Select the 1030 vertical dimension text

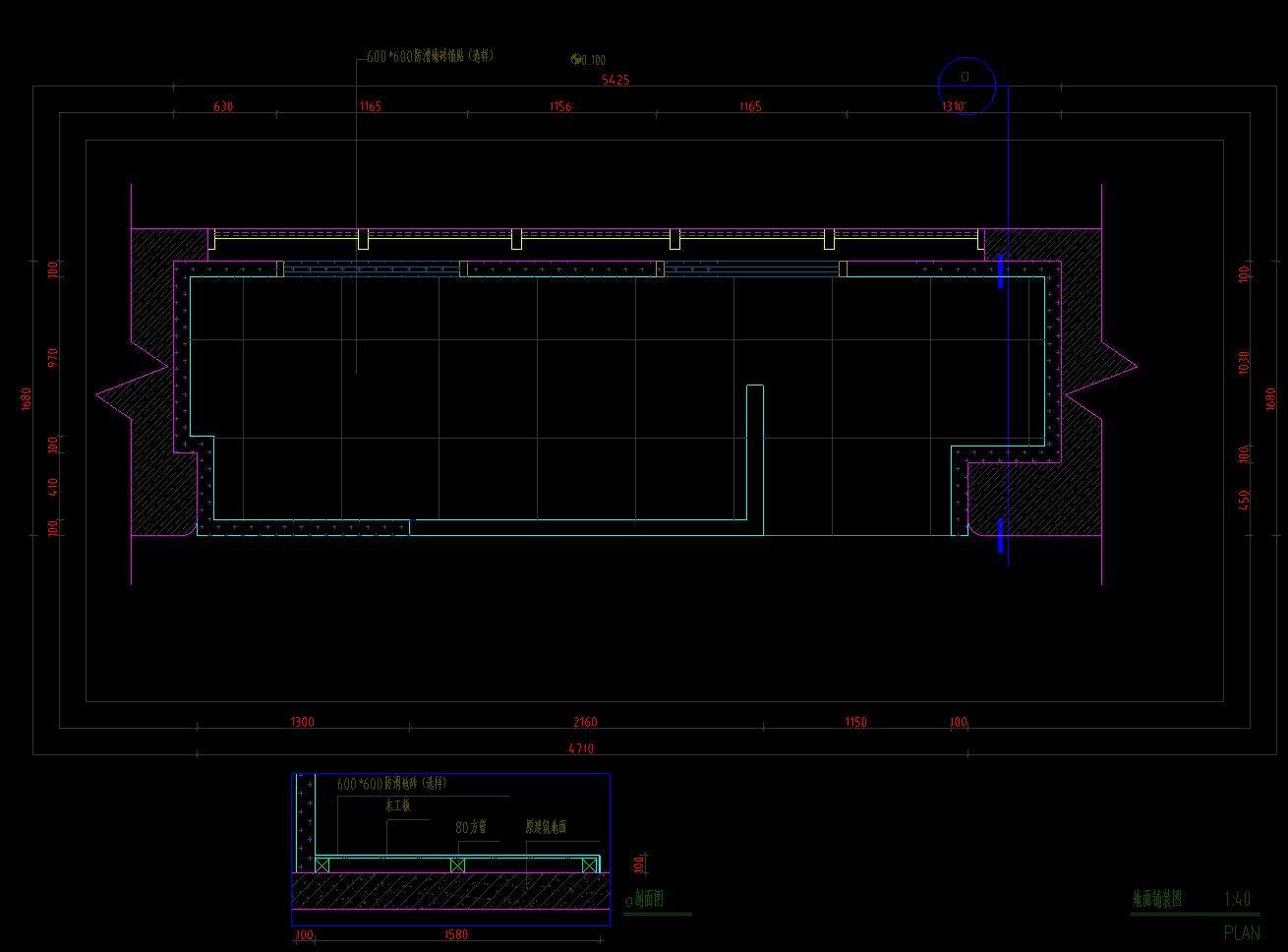pyautogui.click(x=1244, y=361)
